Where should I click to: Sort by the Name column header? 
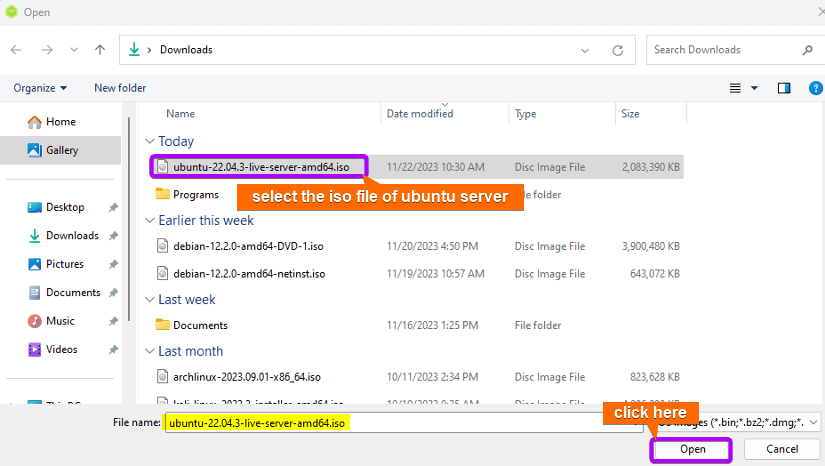180,114
